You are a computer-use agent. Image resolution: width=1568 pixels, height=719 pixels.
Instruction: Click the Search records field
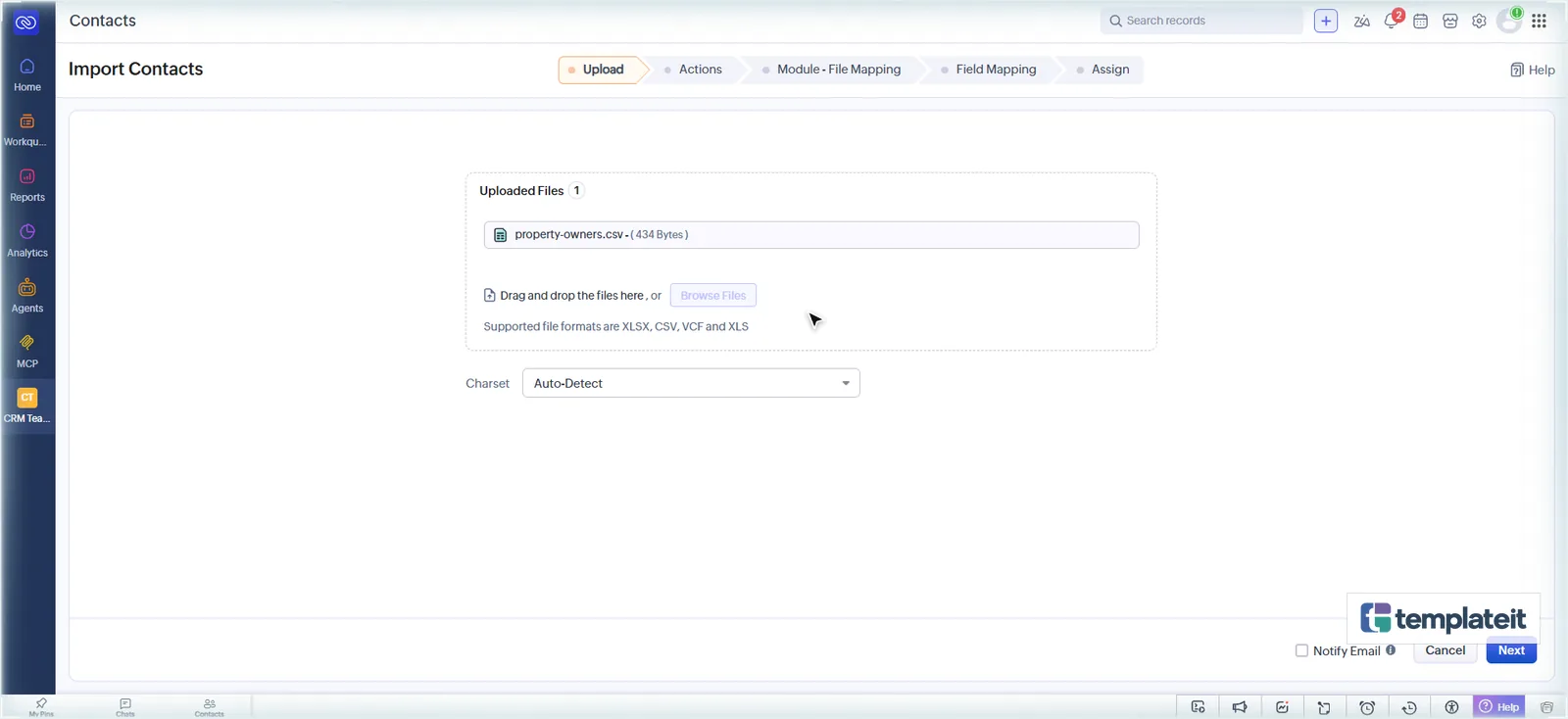1201,21
